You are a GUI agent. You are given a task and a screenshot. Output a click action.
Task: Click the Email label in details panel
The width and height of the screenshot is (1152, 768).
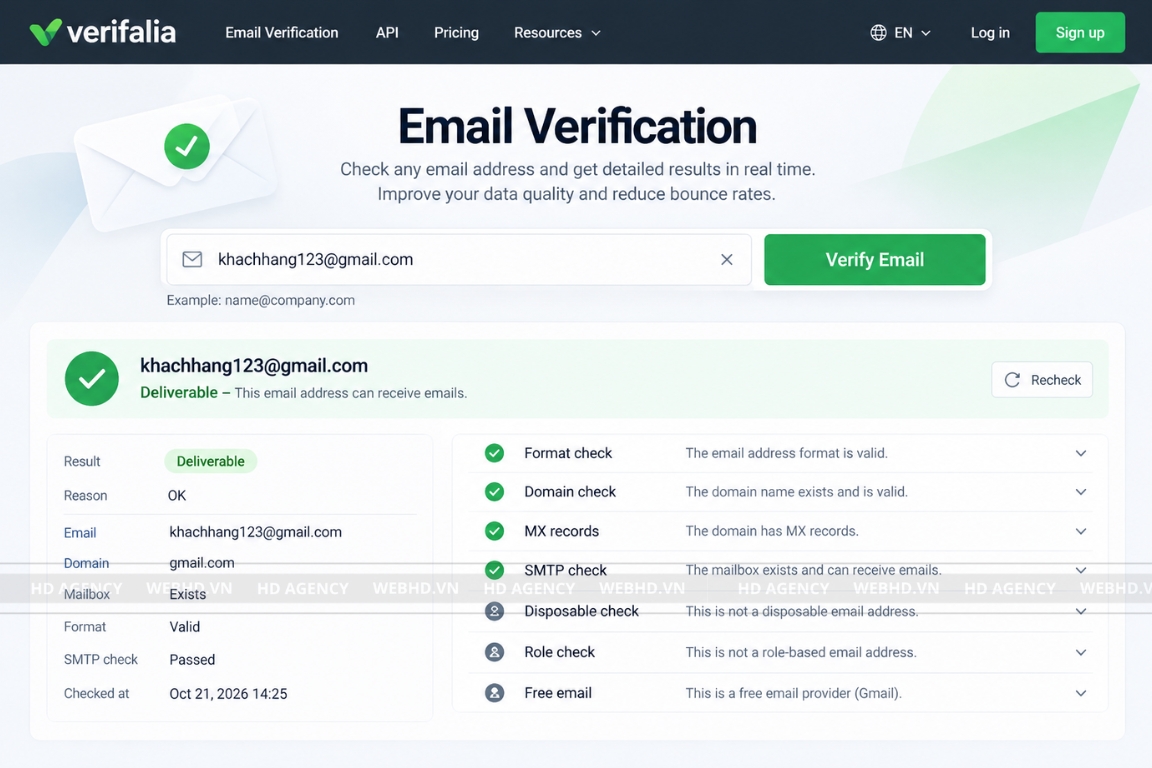pos(80,533)
